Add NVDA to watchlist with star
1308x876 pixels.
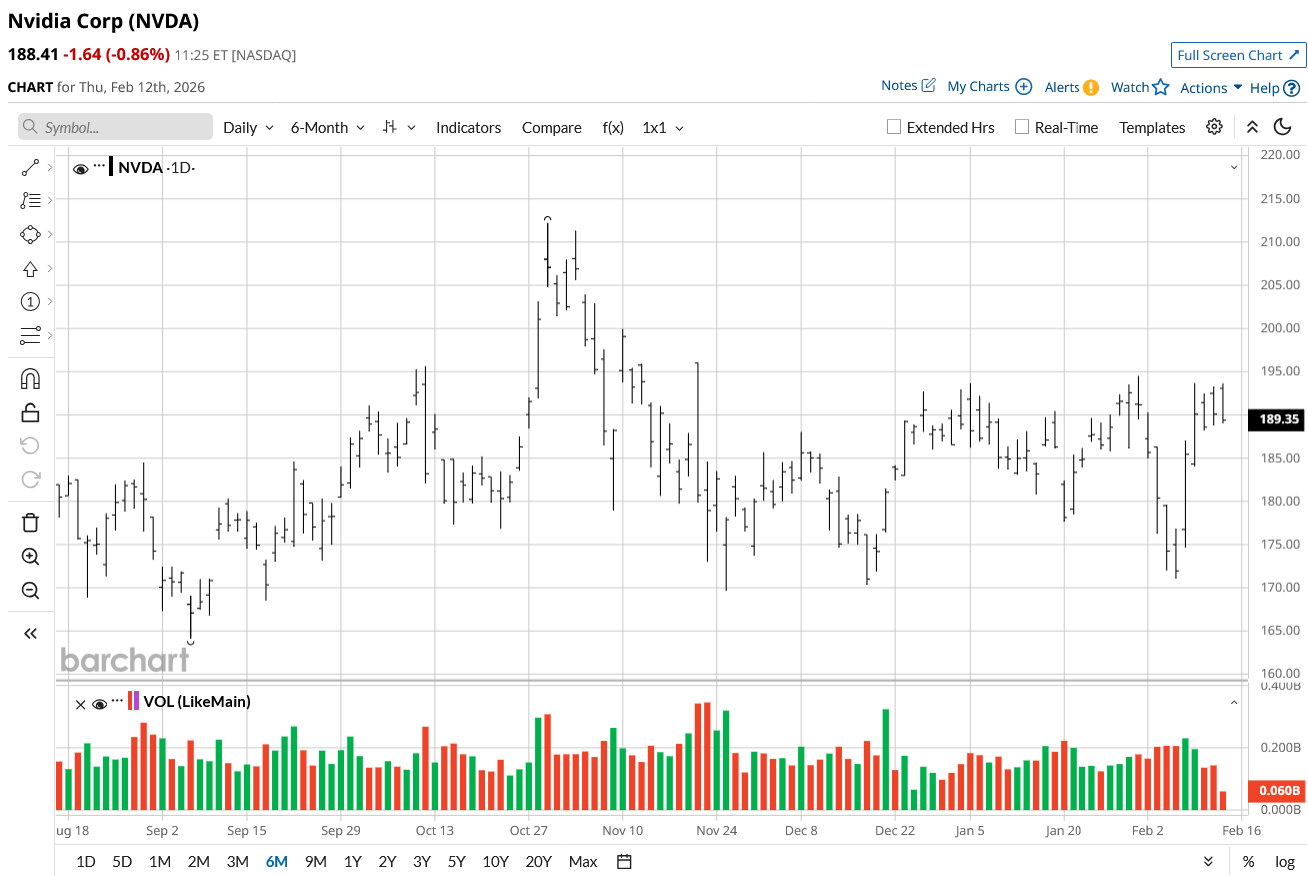click(x=1160, y=87)
